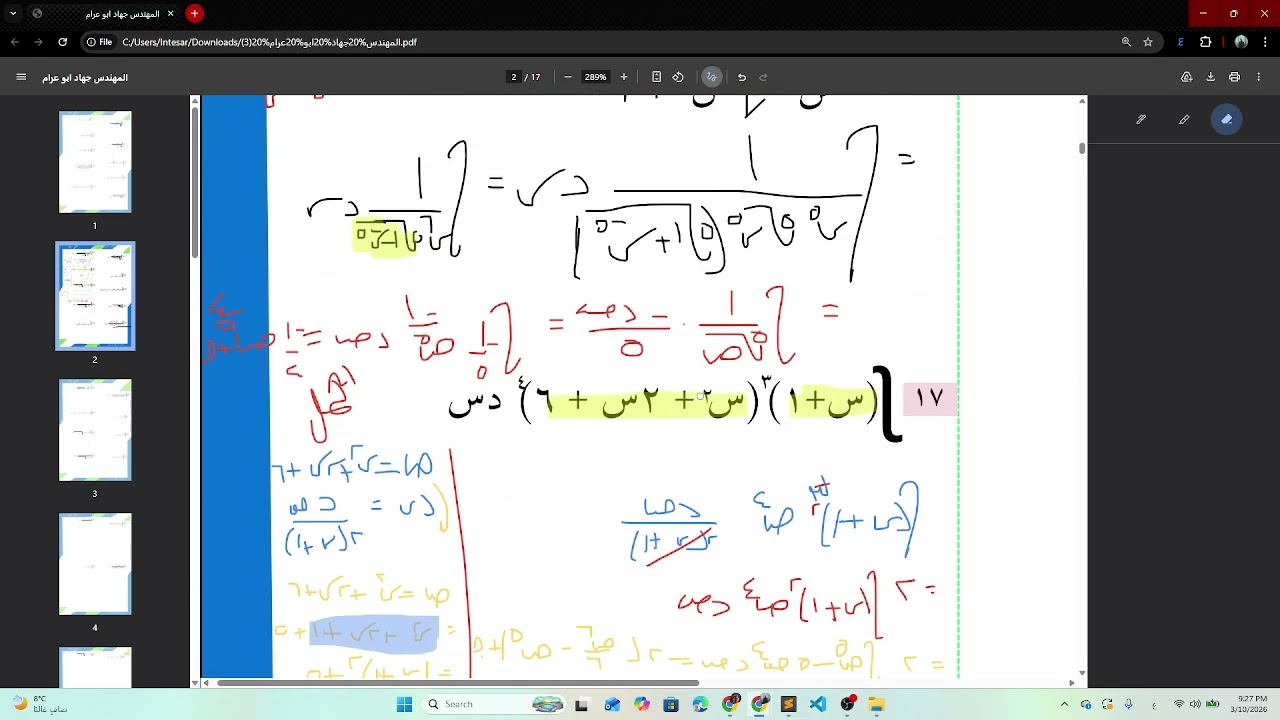Open Chrome zoom indicator in address bar
1280x720 pixels.
pos(1126,42)
